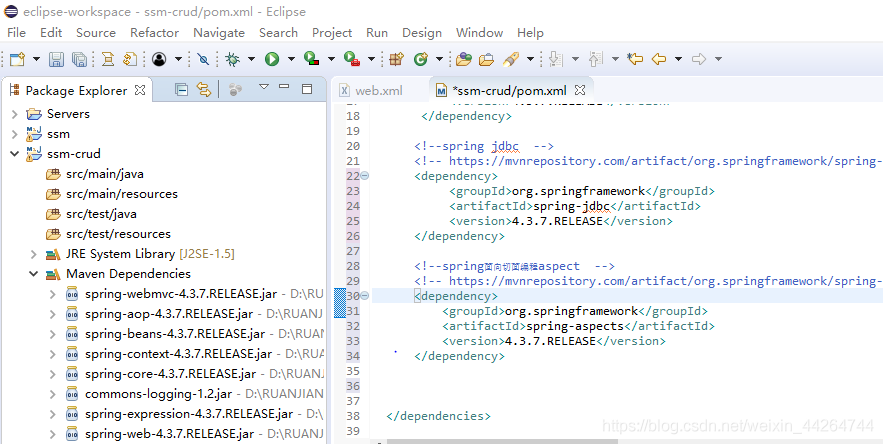Select spring-aop-4.3.7.RELEASE.jar in tree
Image resolution: width=883 pixels, height=444 pixels.
click(x=169, y=314)
